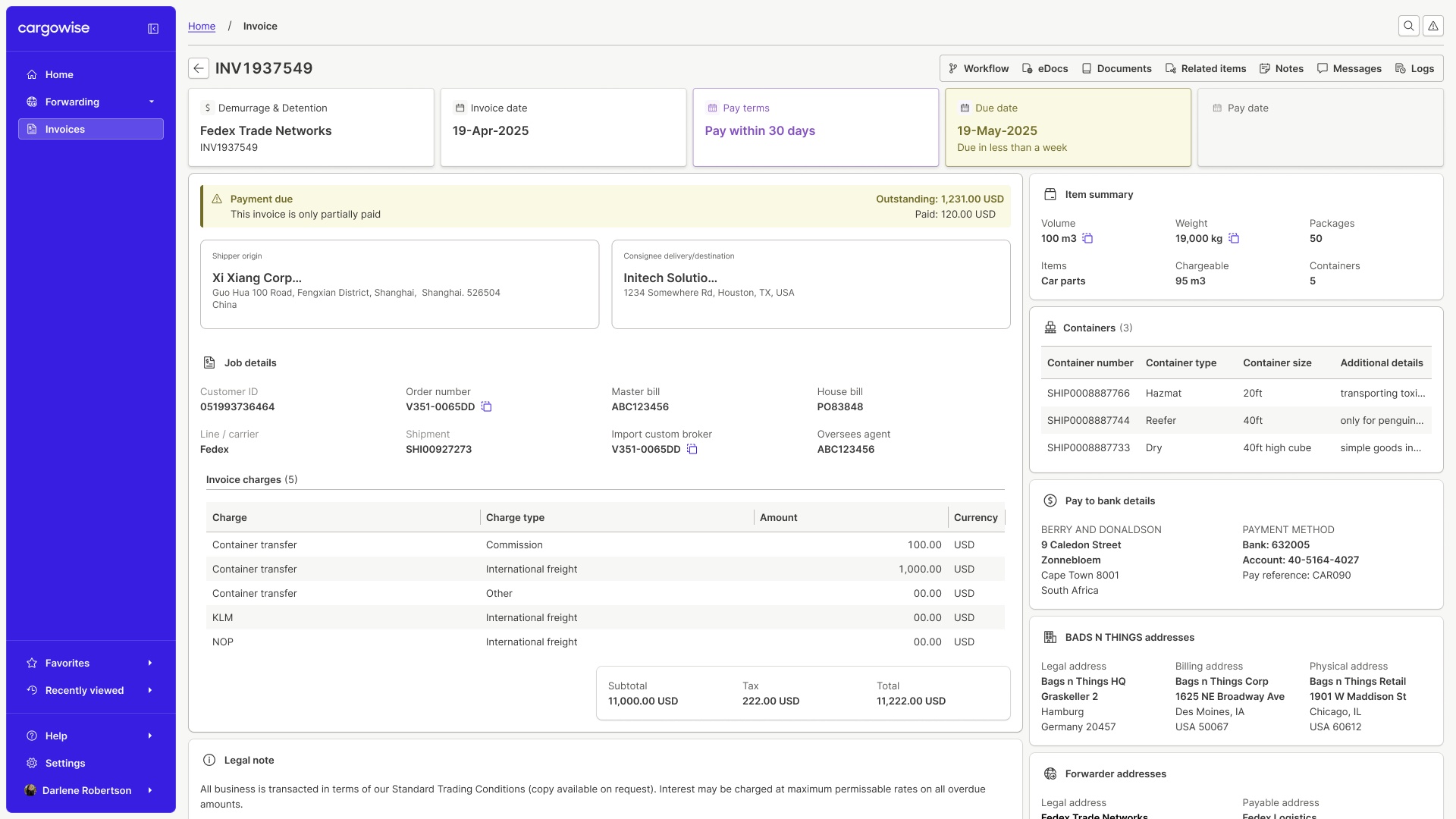Open Consignee Initech Solutio... card

[811, 284]
